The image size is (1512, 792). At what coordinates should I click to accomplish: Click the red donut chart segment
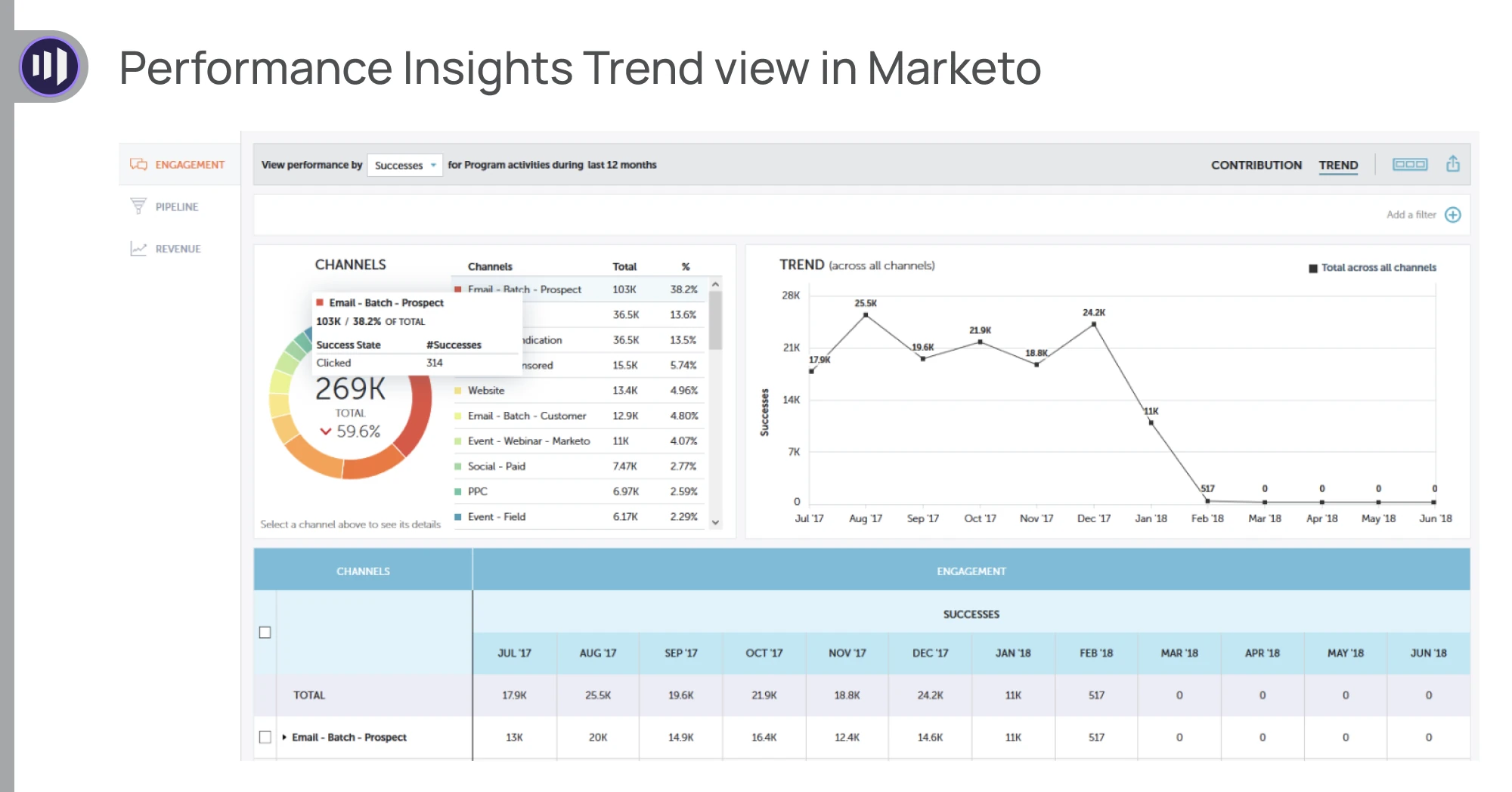point(419,416)
